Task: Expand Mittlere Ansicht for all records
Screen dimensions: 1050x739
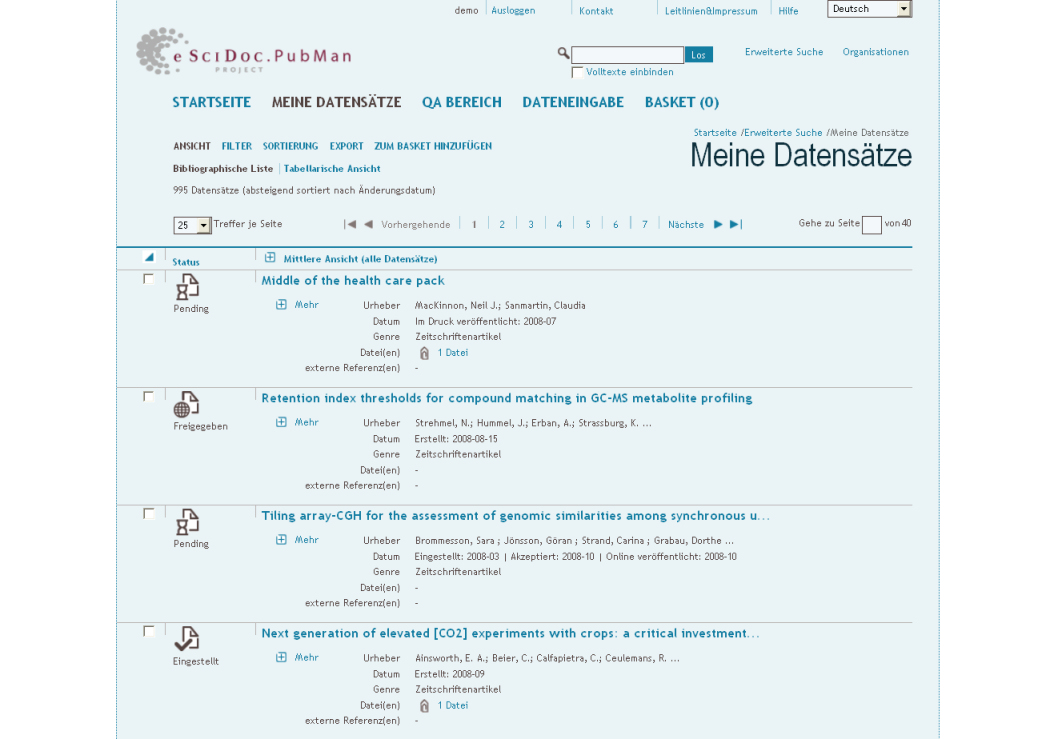Action: pyautogui.click(x=270, y=258)
